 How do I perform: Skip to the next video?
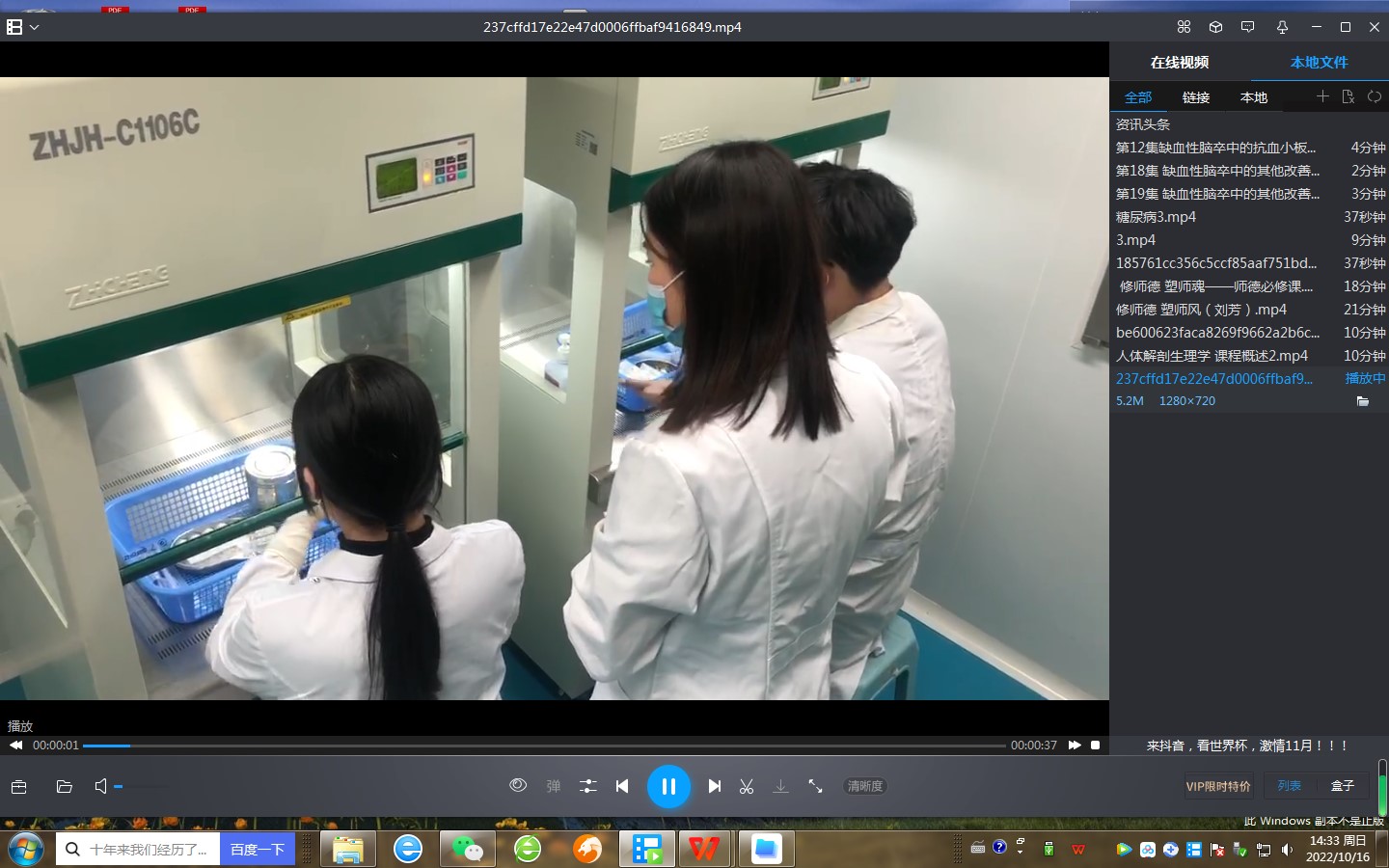pyautogui.click(x=714, y=786)
